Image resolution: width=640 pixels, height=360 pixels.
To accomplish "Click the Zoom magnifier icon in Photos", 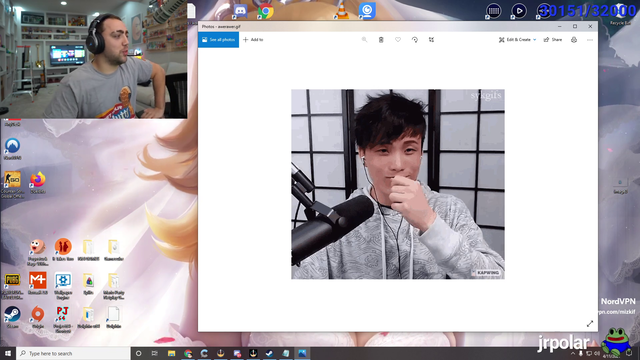I will [364, 40].
